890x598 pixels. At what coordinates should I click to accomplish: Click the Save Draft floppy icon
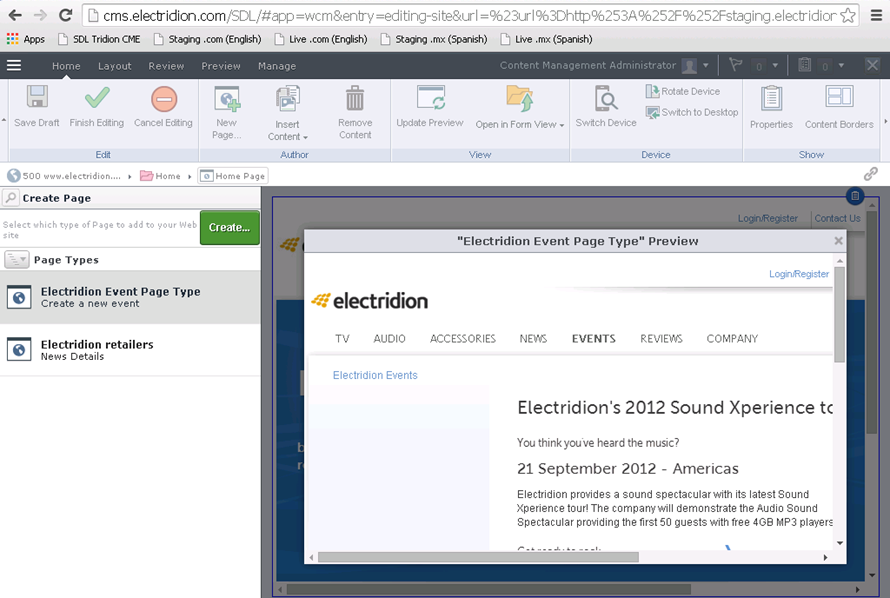point(37,97)
